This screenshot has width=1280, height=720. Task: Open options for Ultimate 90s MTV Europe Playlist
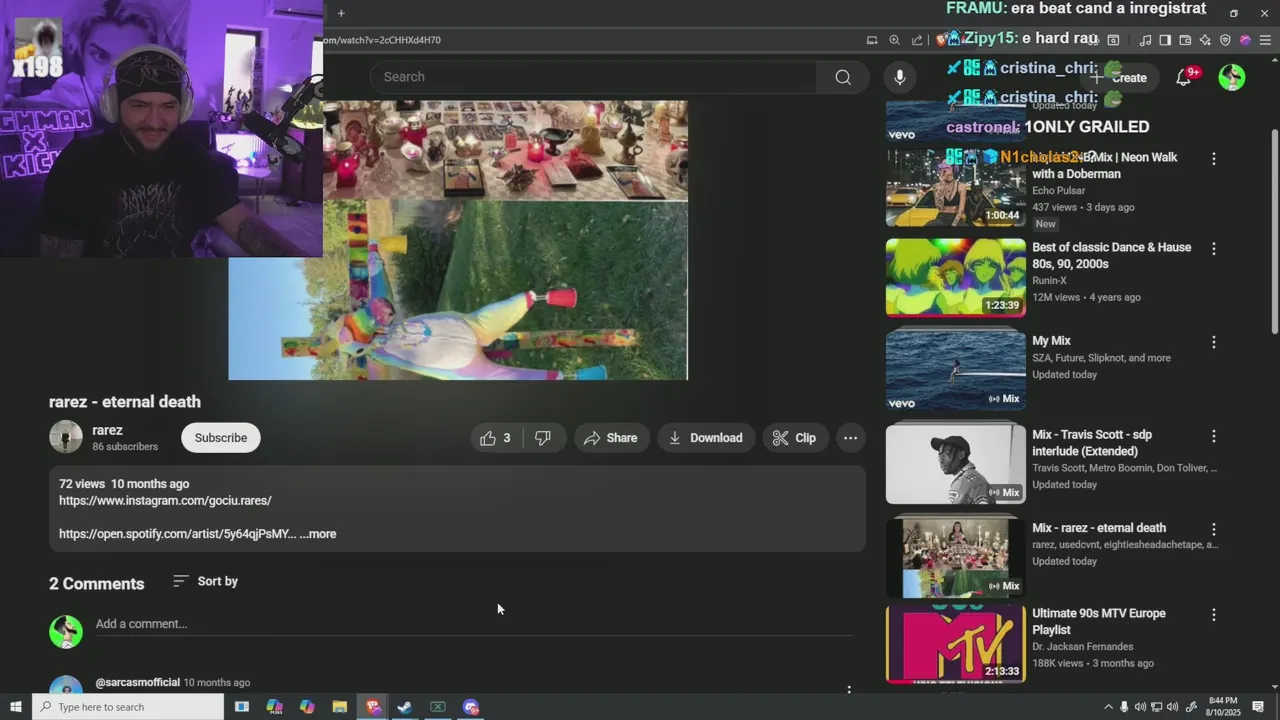(1214, 615)
